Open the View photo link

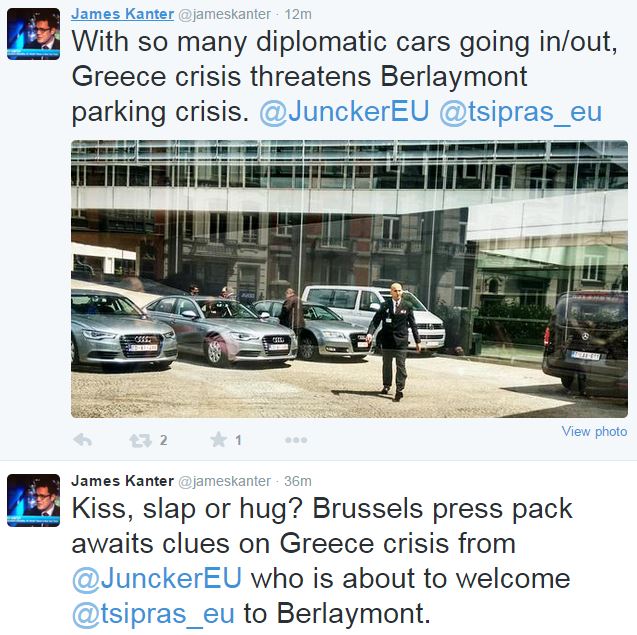(594, 431)
